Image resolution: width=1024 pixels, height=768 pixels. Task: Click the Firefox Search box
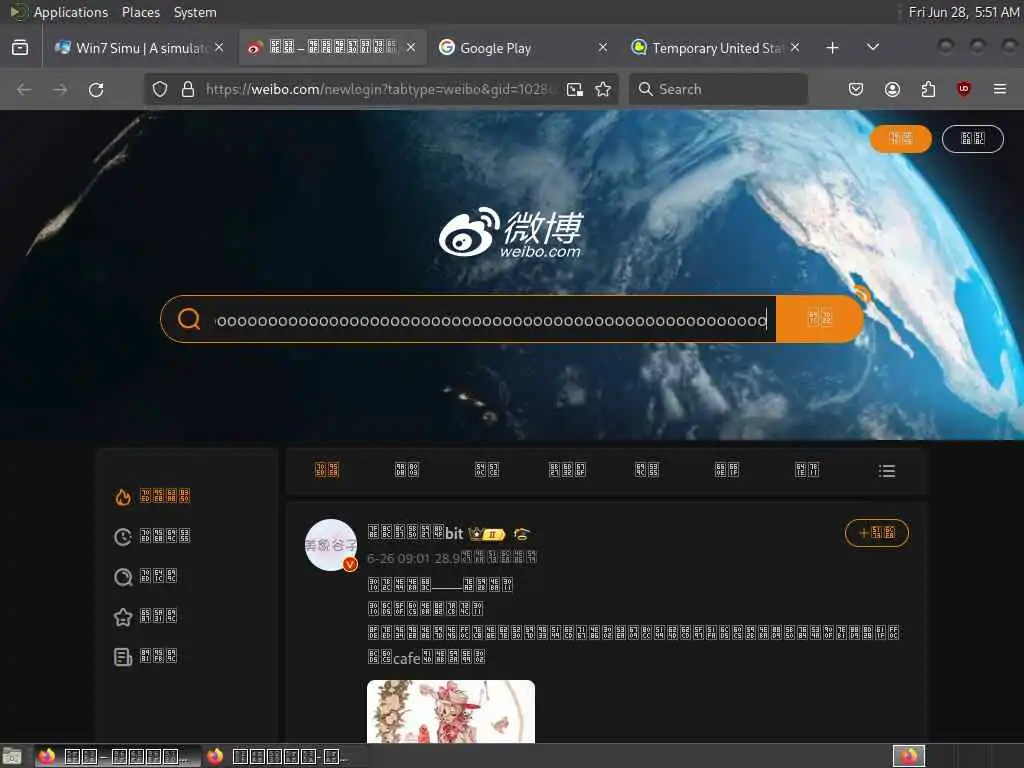718,89
